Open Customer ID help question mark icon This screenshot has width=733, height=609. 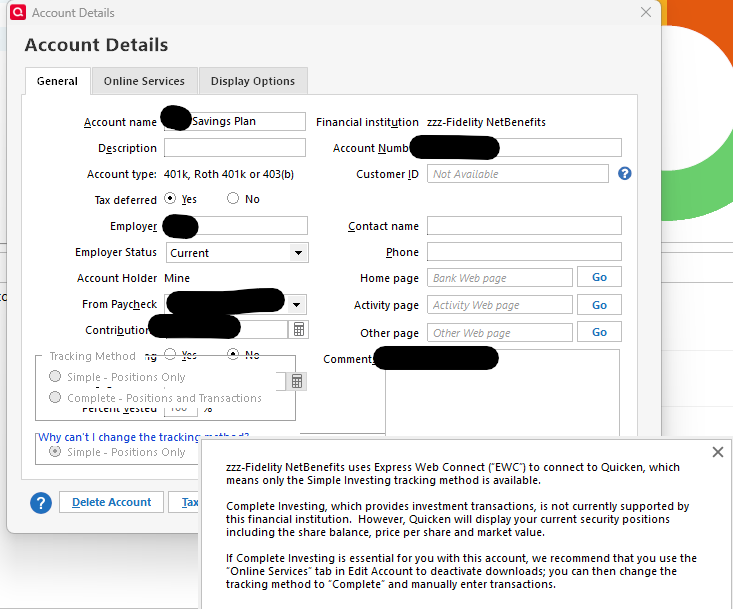pos(625,173)
